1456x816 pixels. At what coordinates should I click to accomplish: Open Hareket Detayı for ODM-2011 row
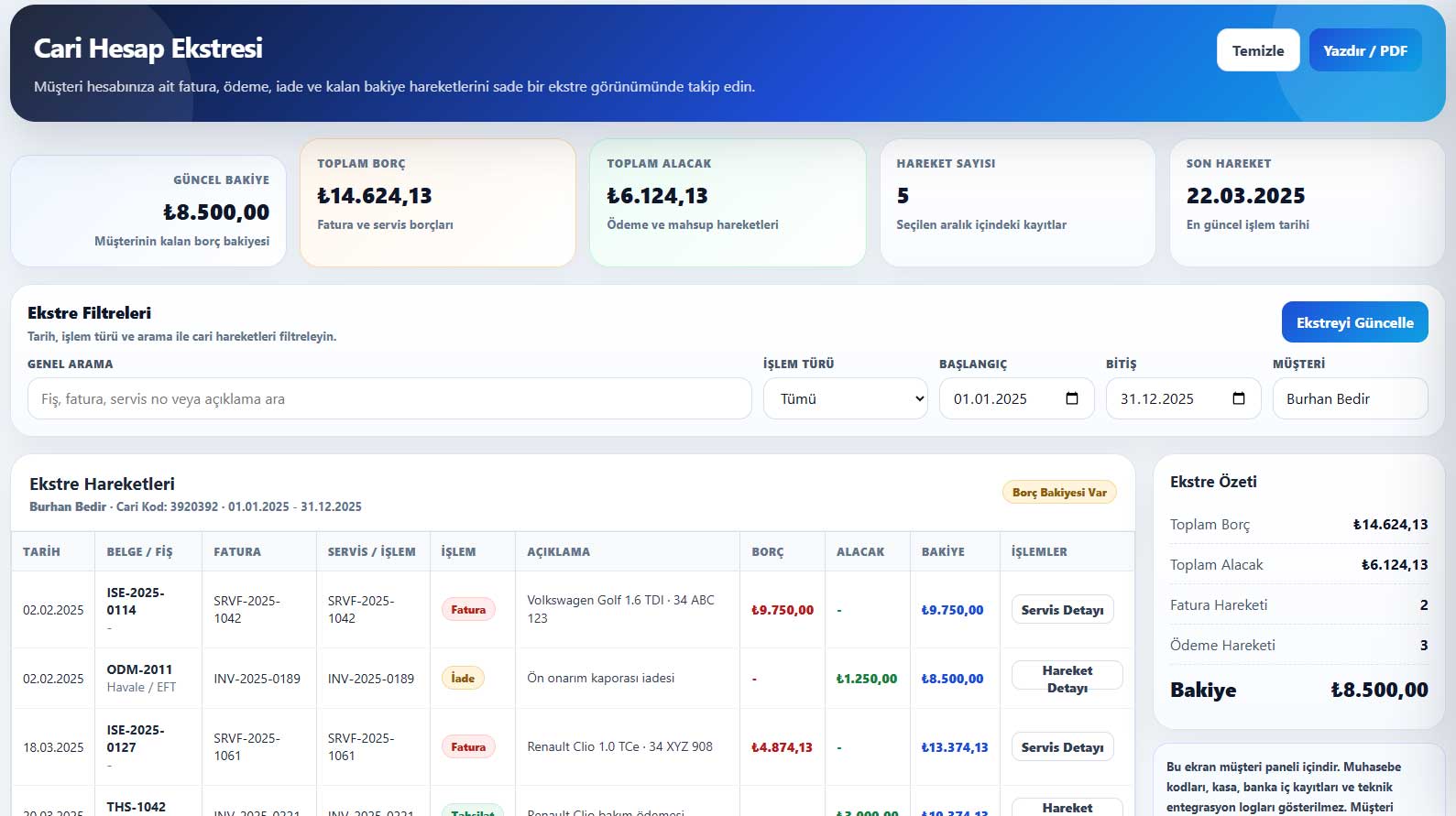(1067, 679)
